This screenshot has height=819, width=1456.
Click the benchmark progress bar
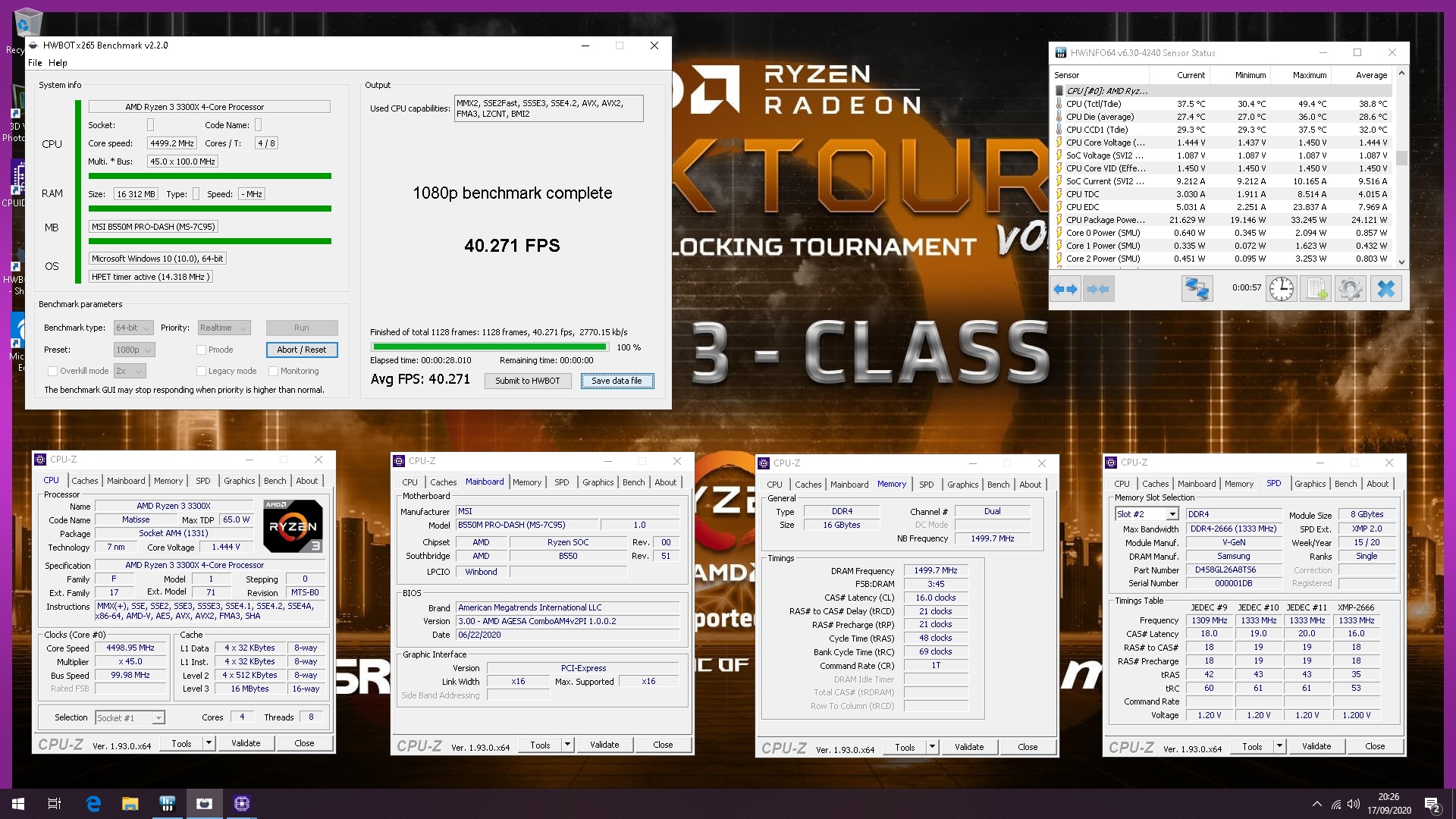tap(489, 347)
